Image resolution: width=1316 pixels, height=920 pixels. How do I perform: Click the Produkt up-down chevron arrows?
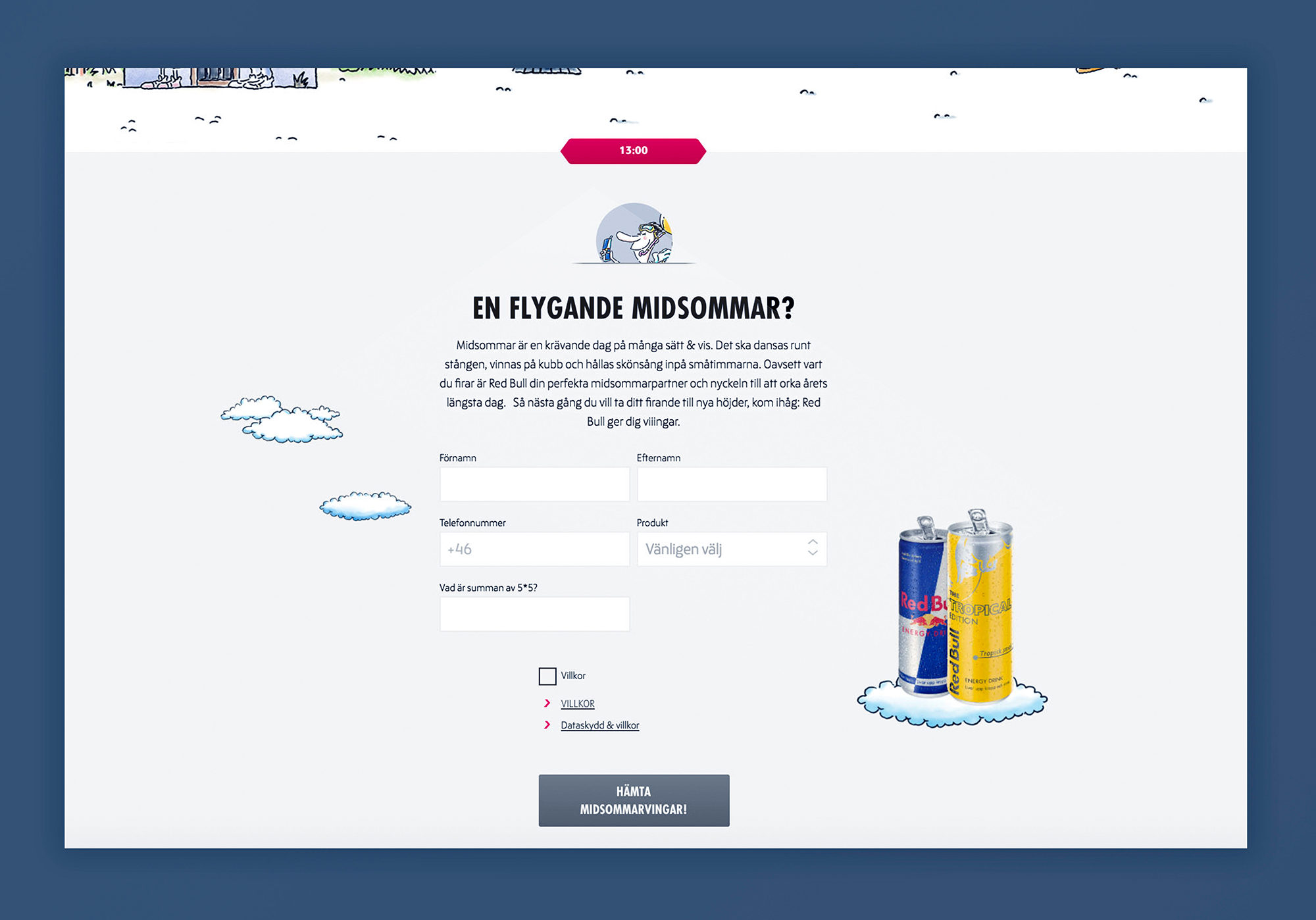pos(813,548)
